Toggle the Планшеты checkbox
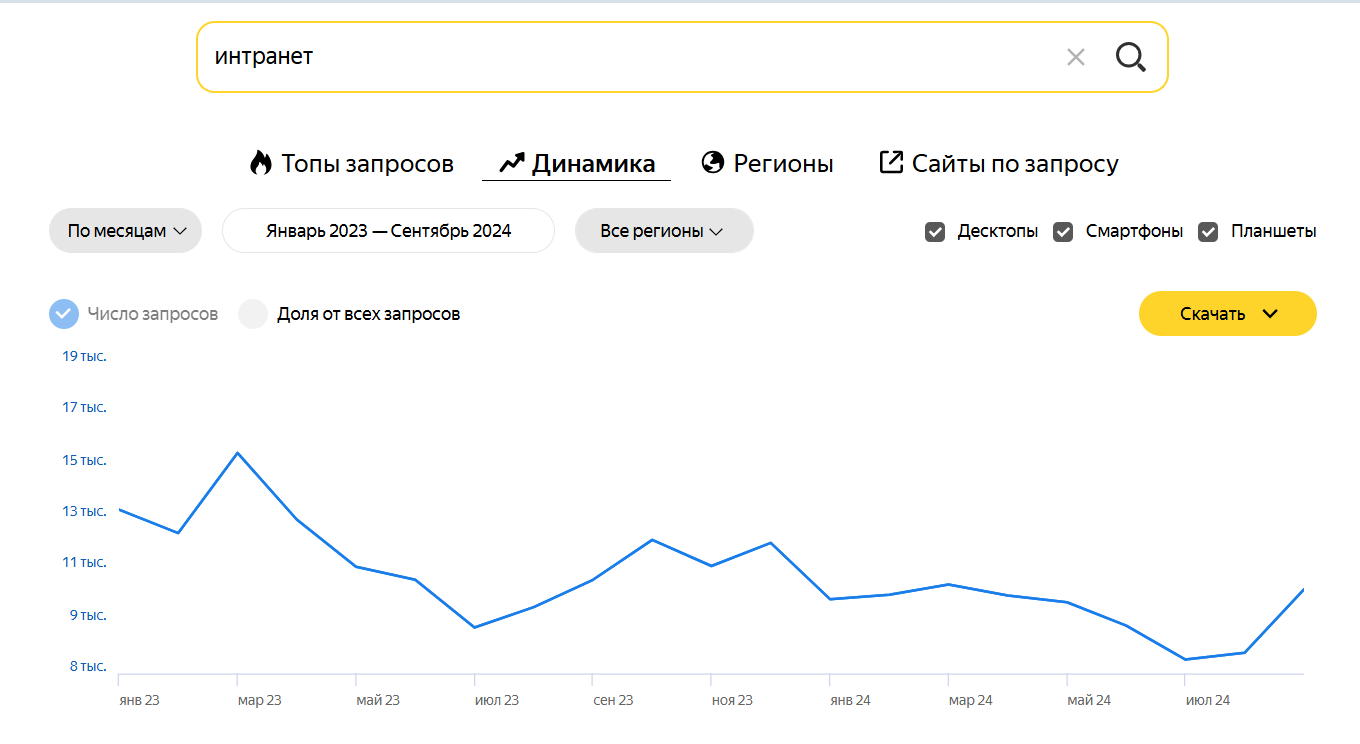Image resolution: width=1360 pixels, height=744 pixels. [x=1209, y=232]
